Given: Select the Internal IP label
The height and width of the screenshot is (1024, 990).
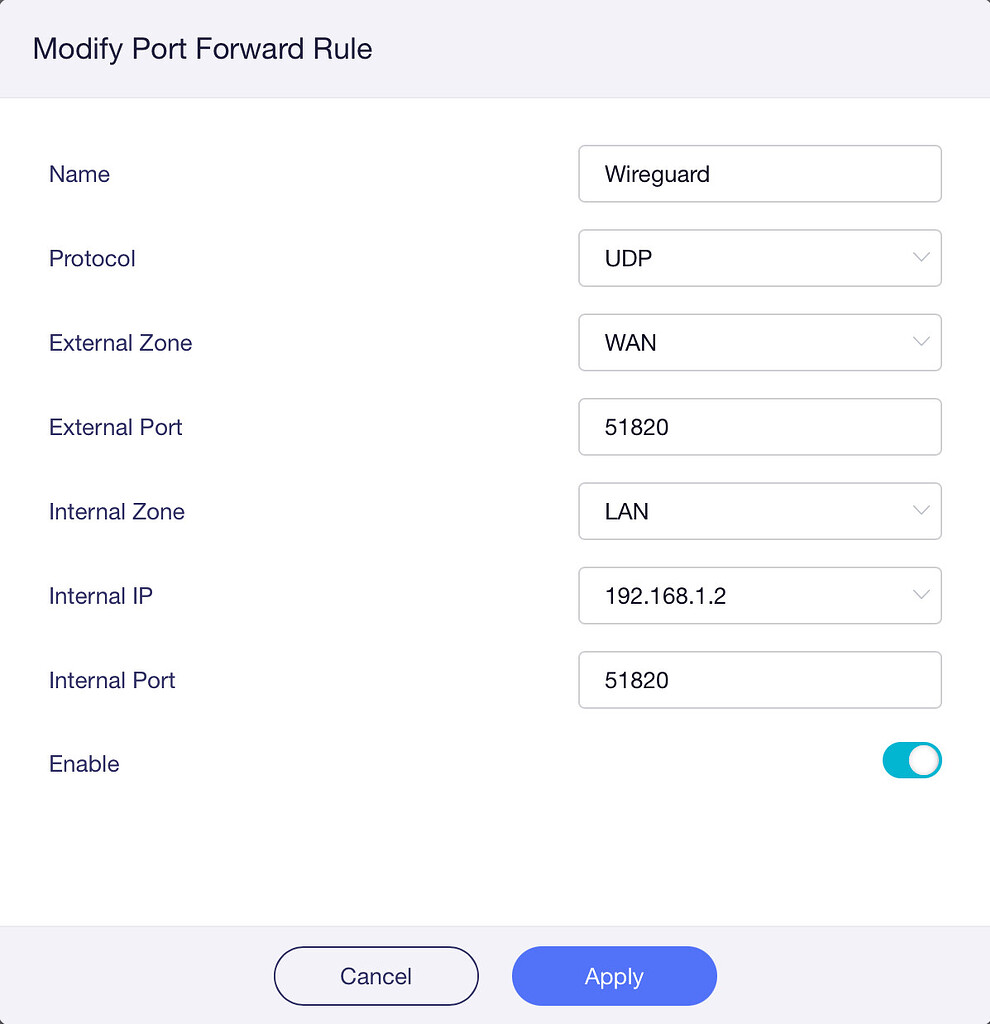Looking at the screenshot, I should 100,596.
